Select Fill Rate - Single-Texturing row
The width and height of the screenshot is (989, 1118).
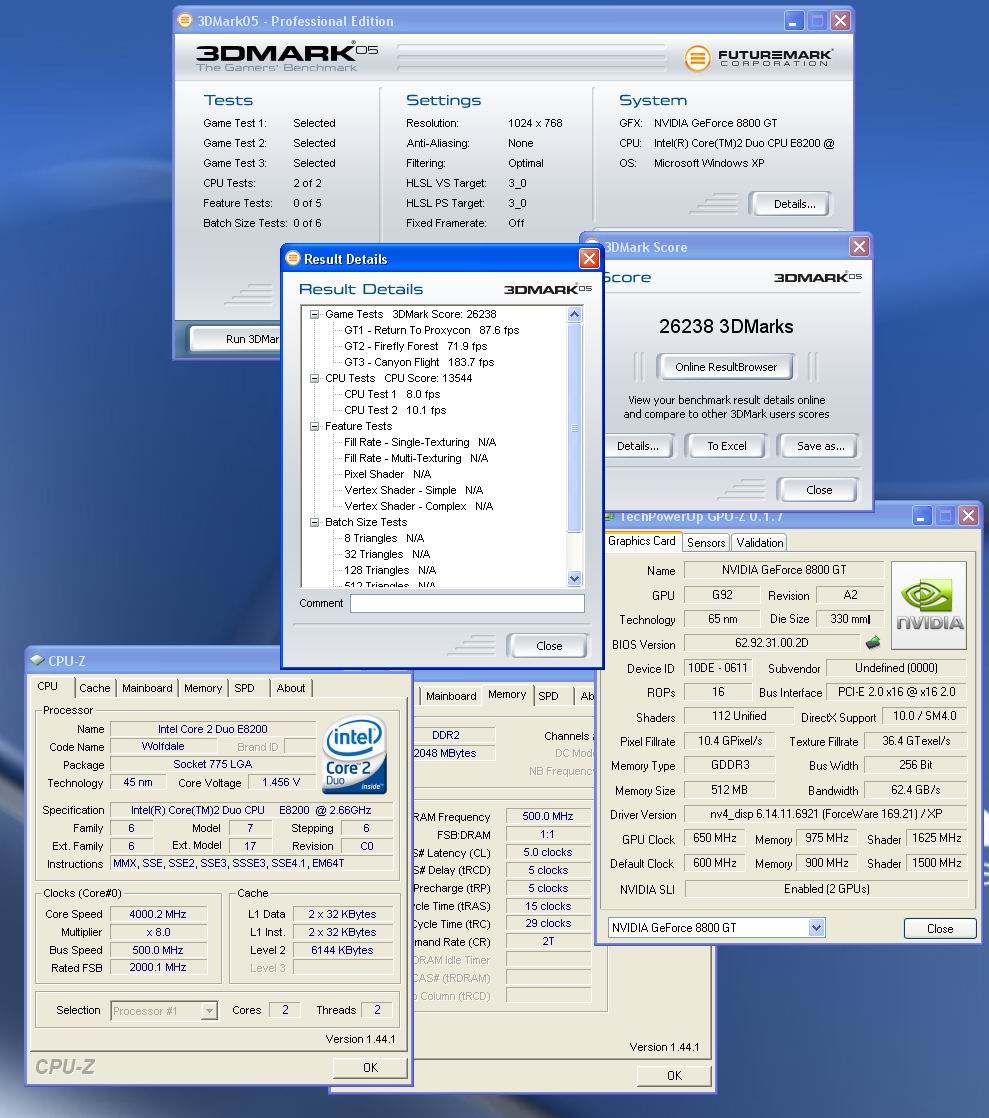(x=420, y=443)
